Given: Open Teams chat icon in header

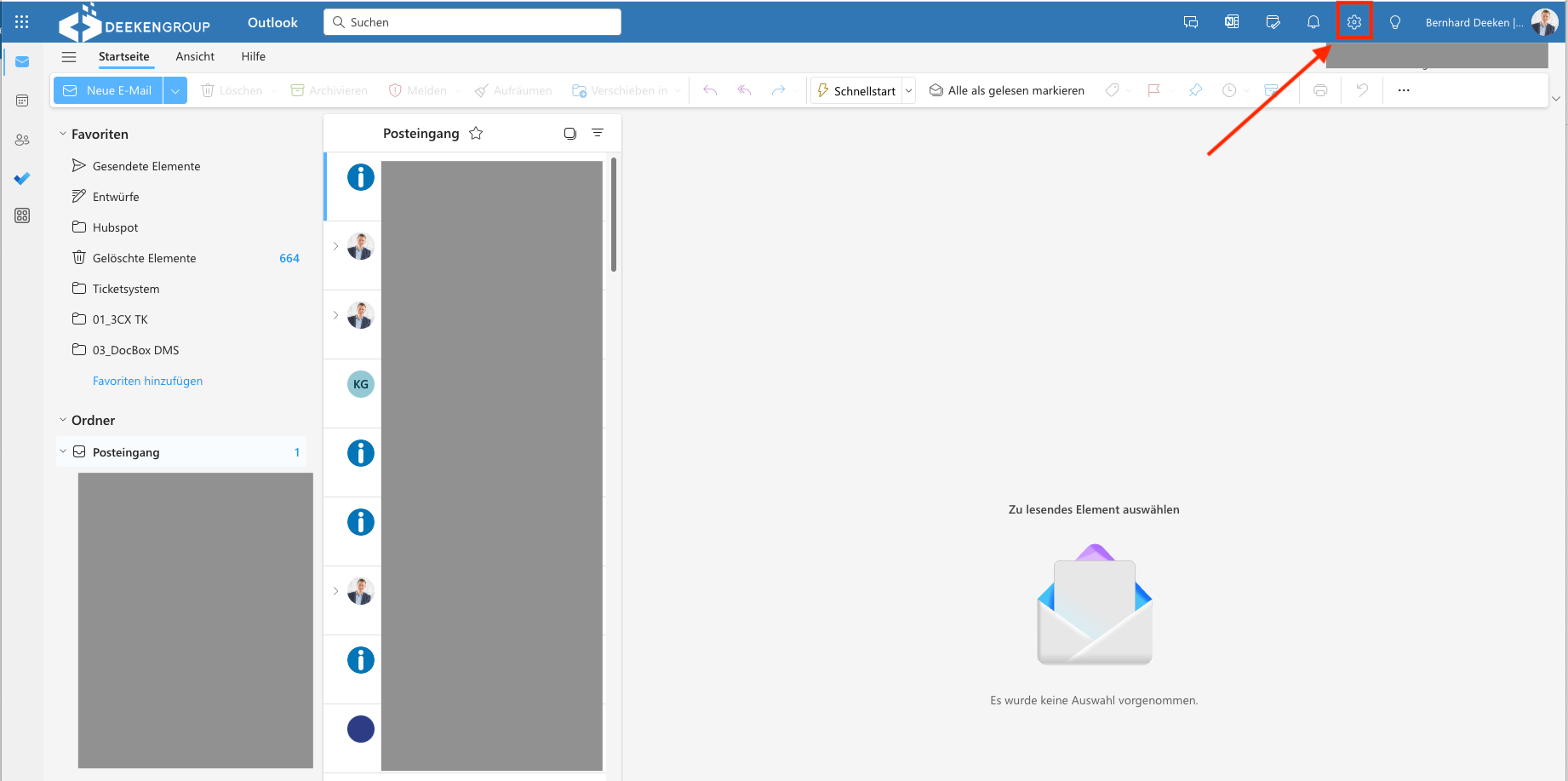Looking at the screenshot, I should coord(1191,22).
